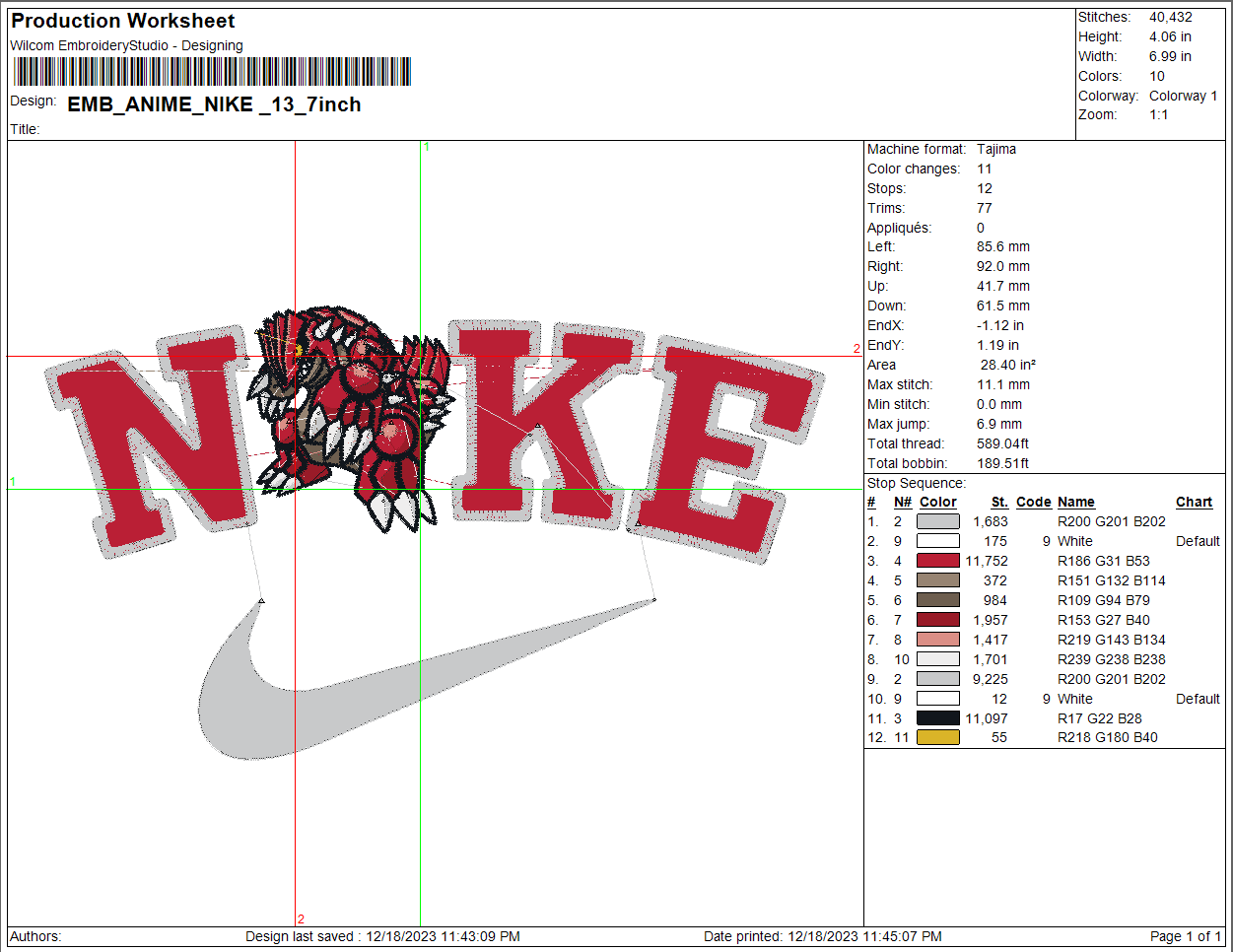Image resolution: width=1233 pixels, height=952 pixels.
Task: Click the Color changes value 11
Action: click(x=985, y=169)
